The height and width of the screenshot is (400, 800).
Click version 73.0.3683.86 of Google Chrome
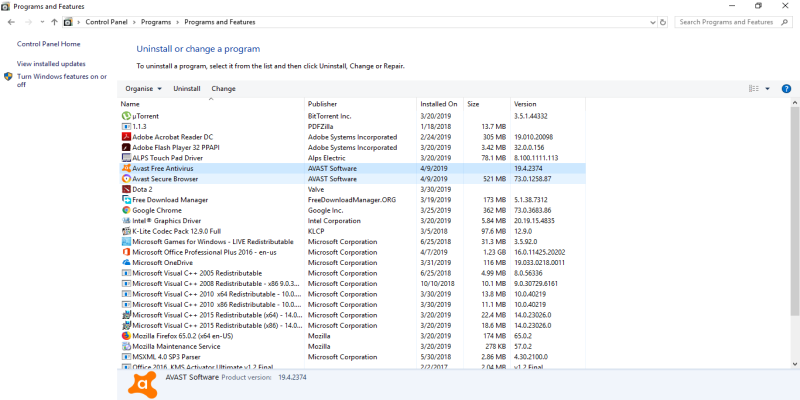tap(532, 210)
